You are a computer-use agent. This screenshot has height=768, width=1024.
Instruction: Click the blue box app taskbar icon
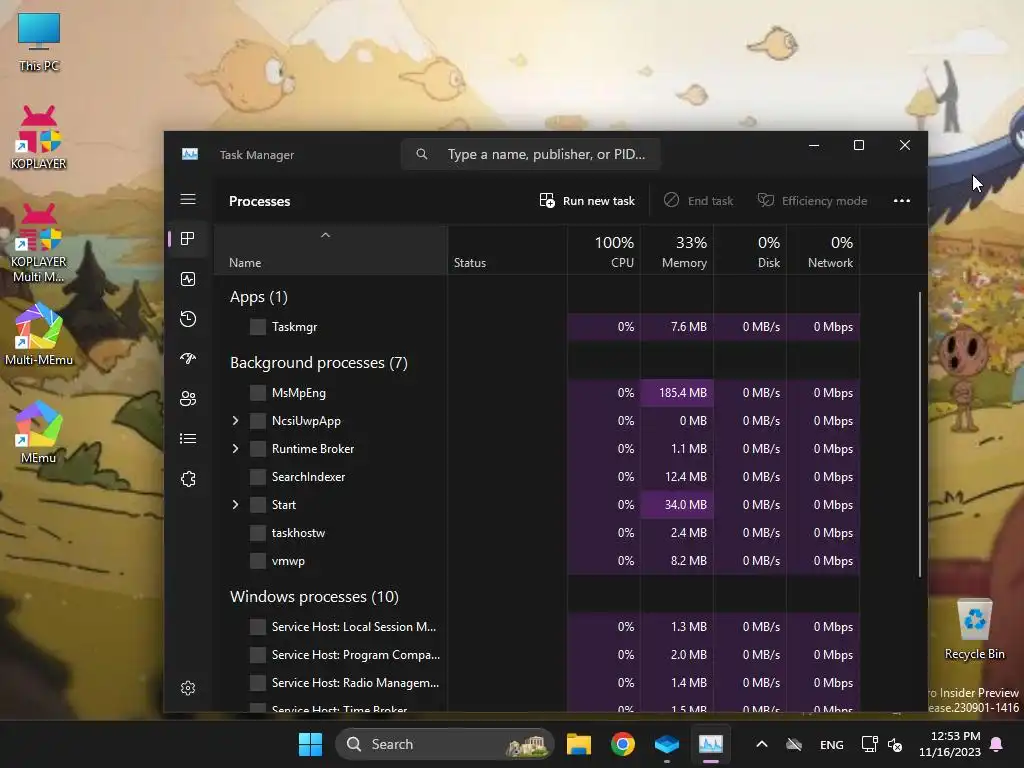[667, 744]
